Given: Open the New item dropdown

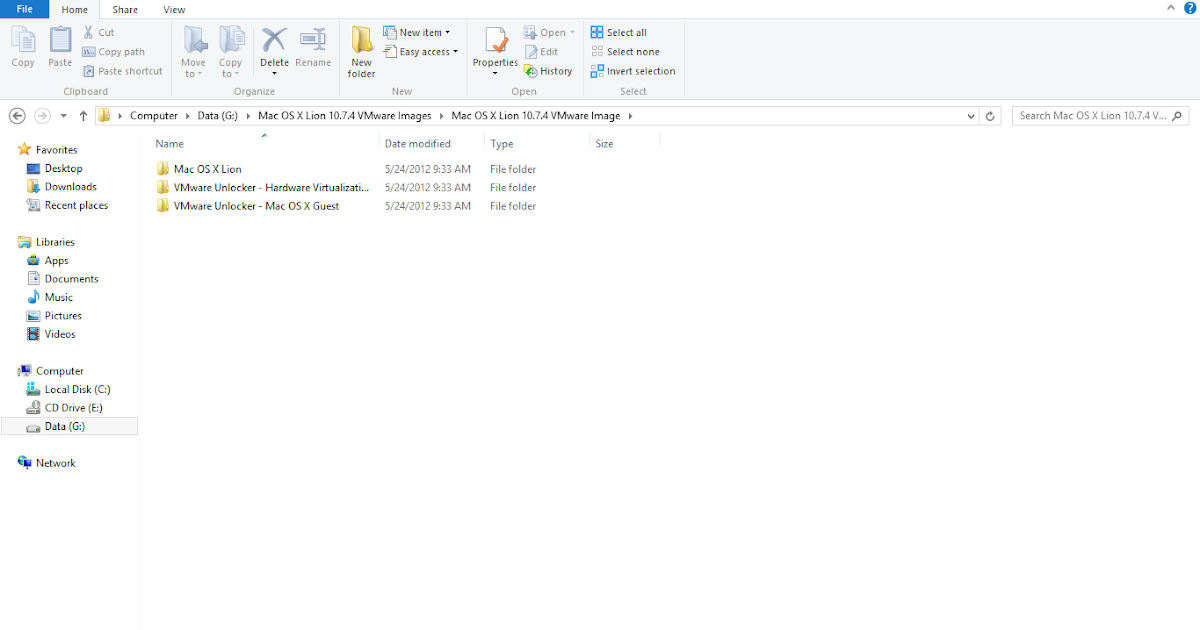Looking at the screenshot, I should (417, 32).
